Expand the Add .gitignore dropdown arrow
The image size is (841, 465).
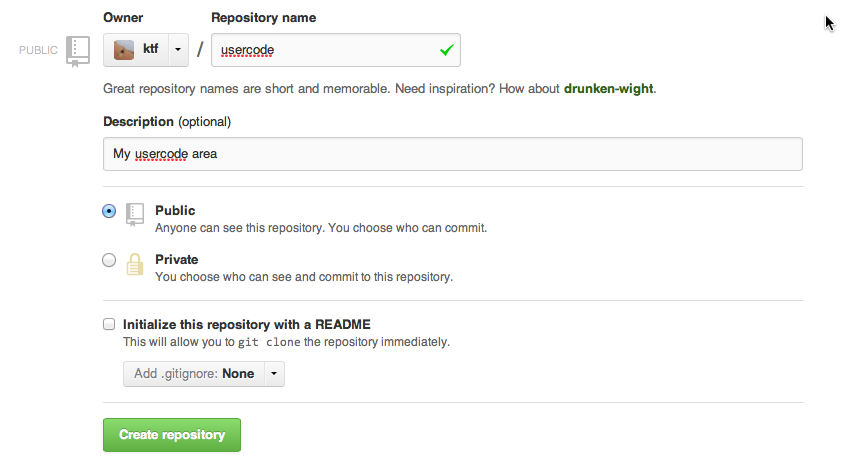click(274, 374)
